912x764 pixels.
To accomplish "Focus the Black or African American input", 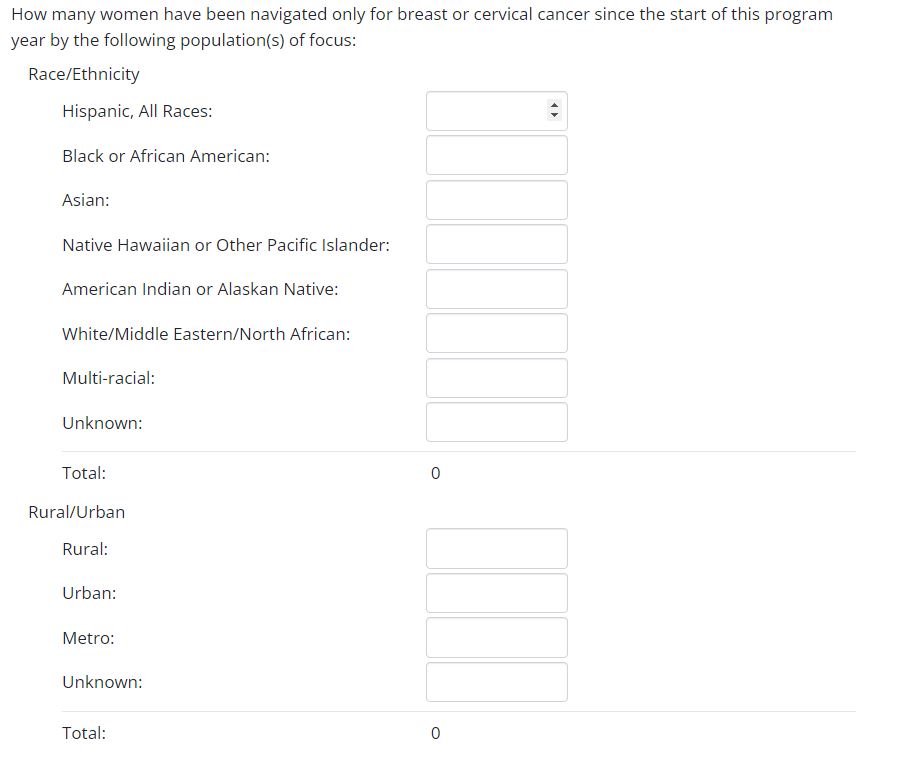I will (x=496, y=156).
